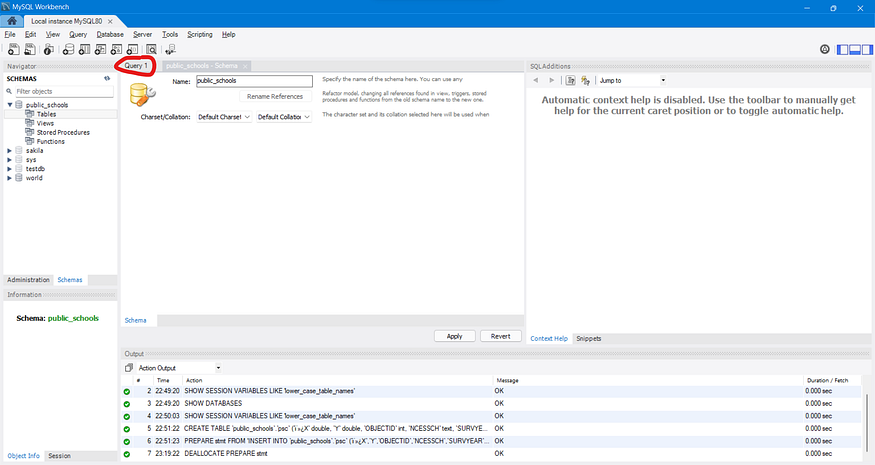This screenshot has height=465, width=875.
Task: Refresh the SCHEMAS list
Action: pyautogui.click(x=107, y=79)
